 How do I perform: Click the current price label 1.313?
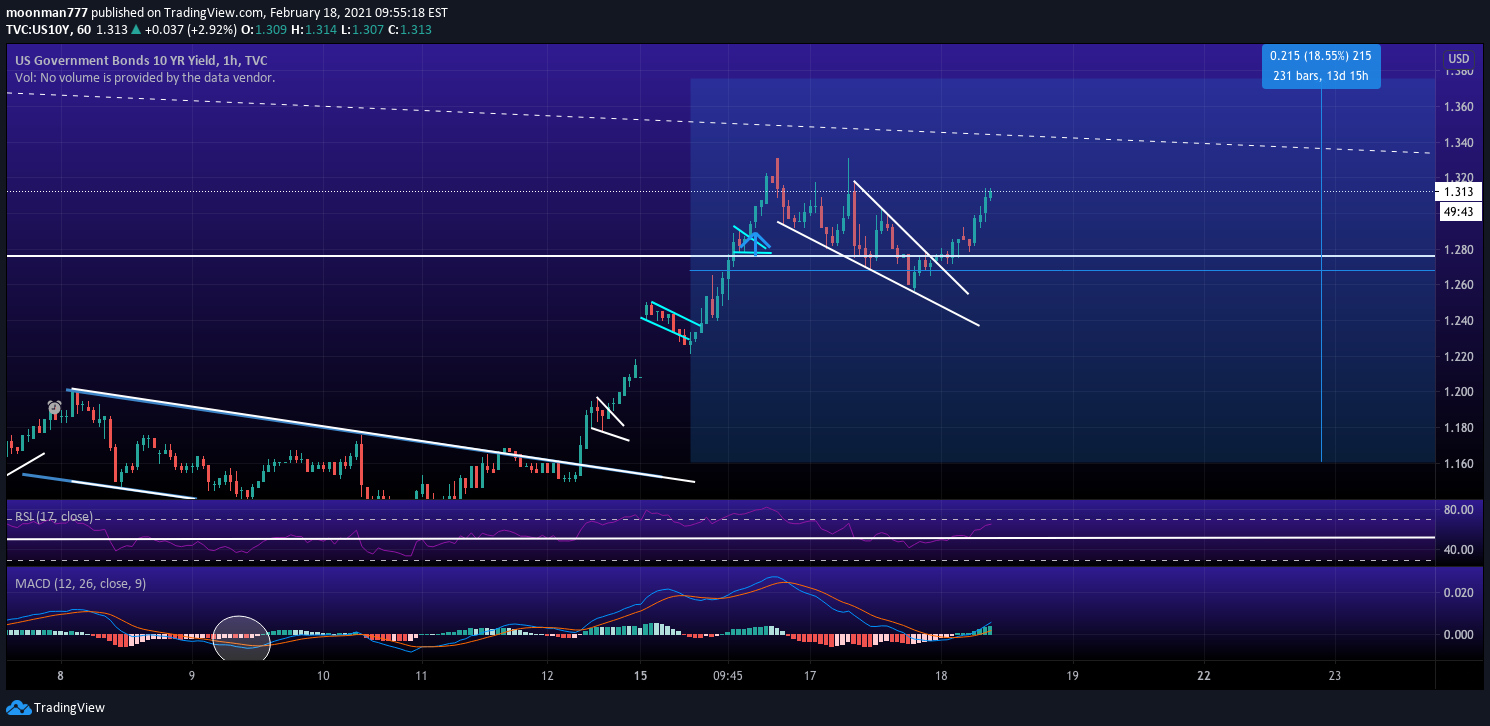1457,192
